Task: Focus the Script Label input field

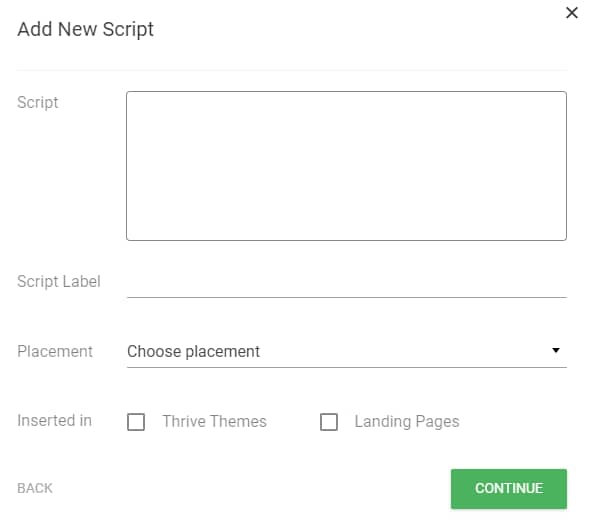Action: tap(346, 282)
